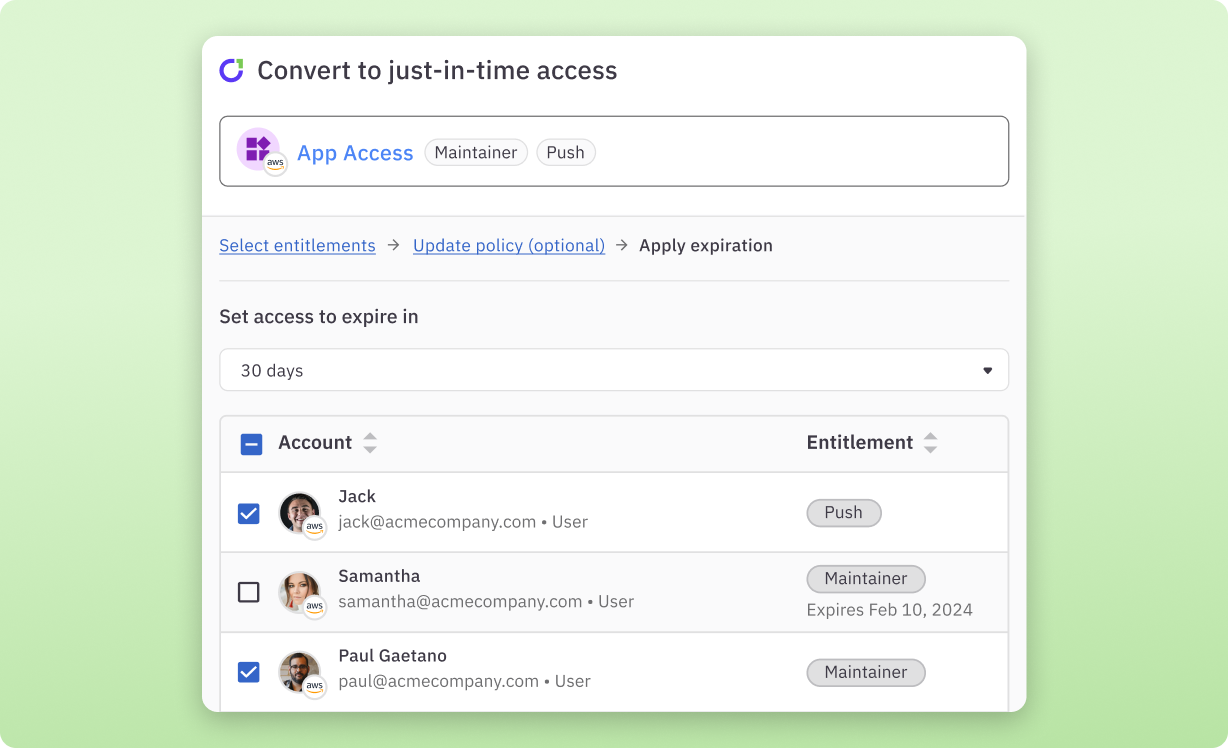Image resolution: width=1228 pixels, height=748 pixels.
Task: Open the 30 days expiration dropdown
Action: [x=614, y=370]
